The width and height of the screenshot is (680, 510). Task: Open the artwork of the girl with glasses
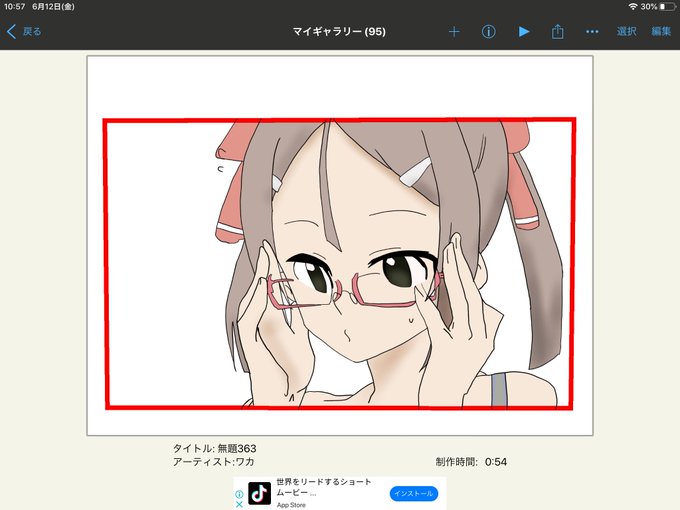pos(340,245)
